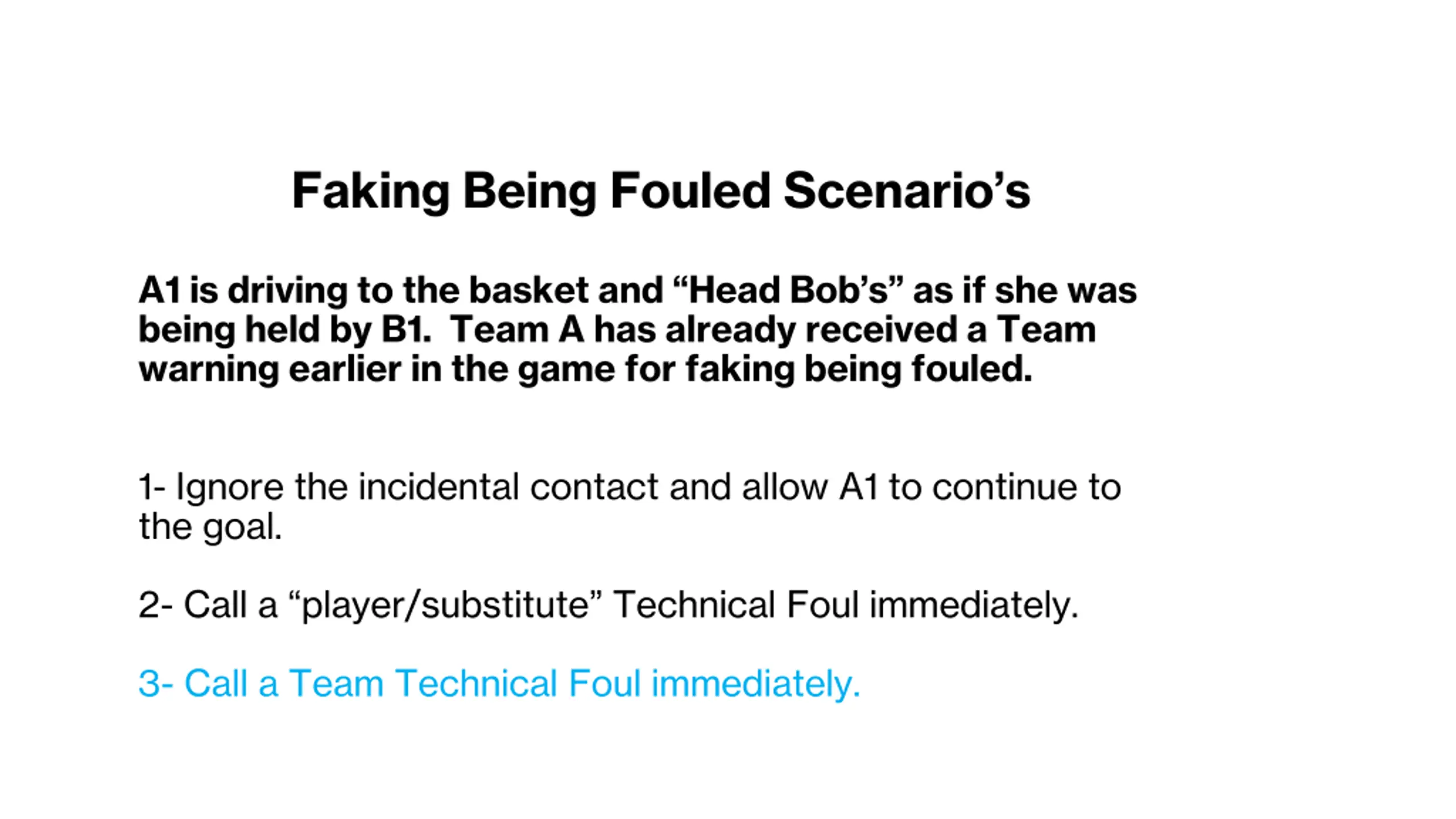
Task: Click "Technical Foul" in black option 2
Action: 736,605
